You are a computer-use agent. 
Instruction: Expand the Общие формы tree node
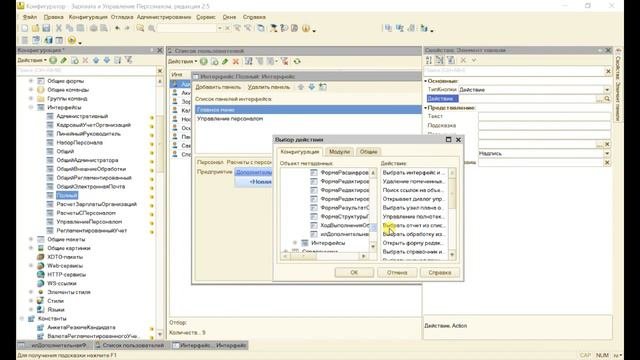[31, 81]
